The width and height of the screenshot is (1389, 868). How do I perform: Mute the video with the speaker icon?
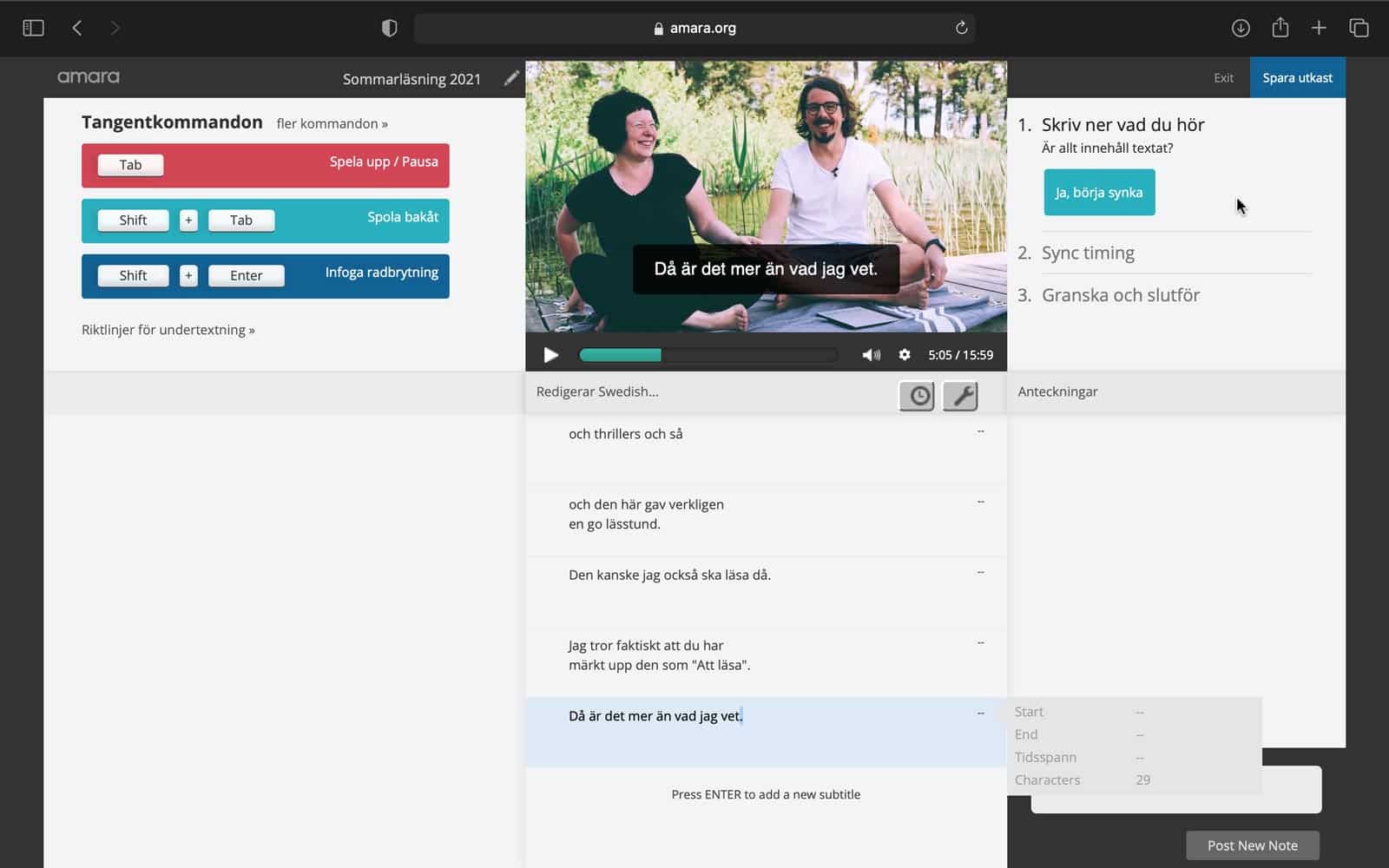pos(871,355)
